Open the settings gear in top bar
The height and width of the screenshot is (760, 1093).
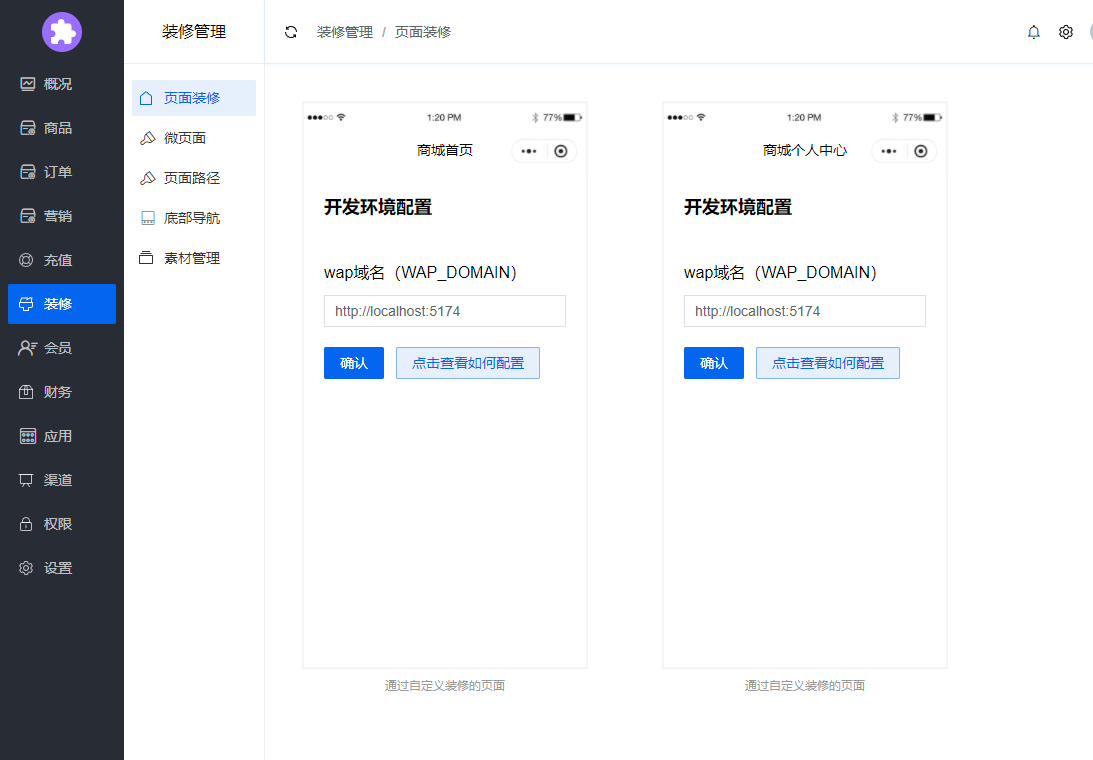click(1066, 32)
